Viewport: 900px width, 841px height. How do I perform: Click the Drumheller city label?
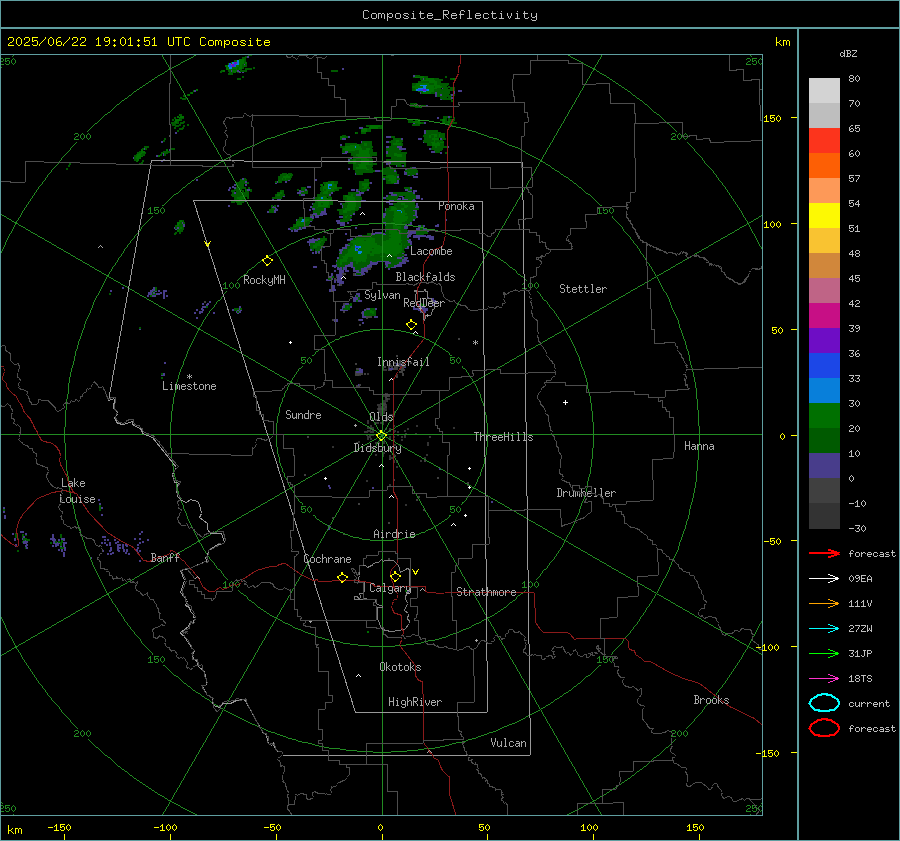tap(586, 493)
